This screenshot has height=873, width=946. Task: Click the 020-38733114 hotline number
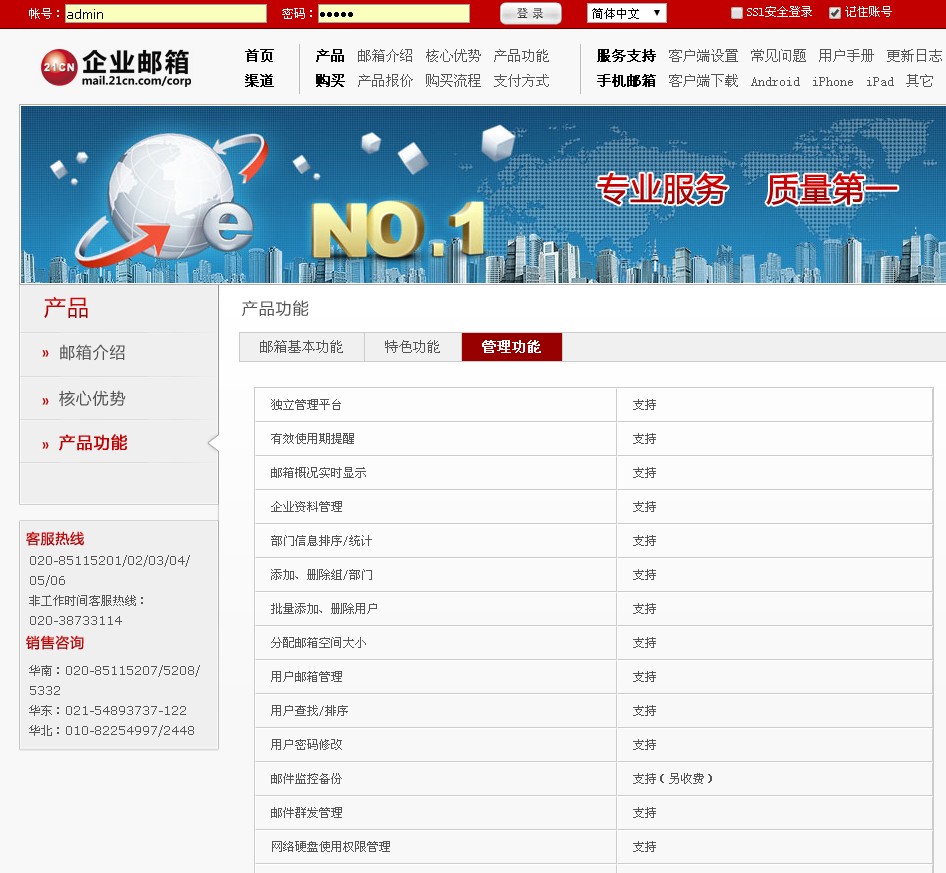(75, 620)
